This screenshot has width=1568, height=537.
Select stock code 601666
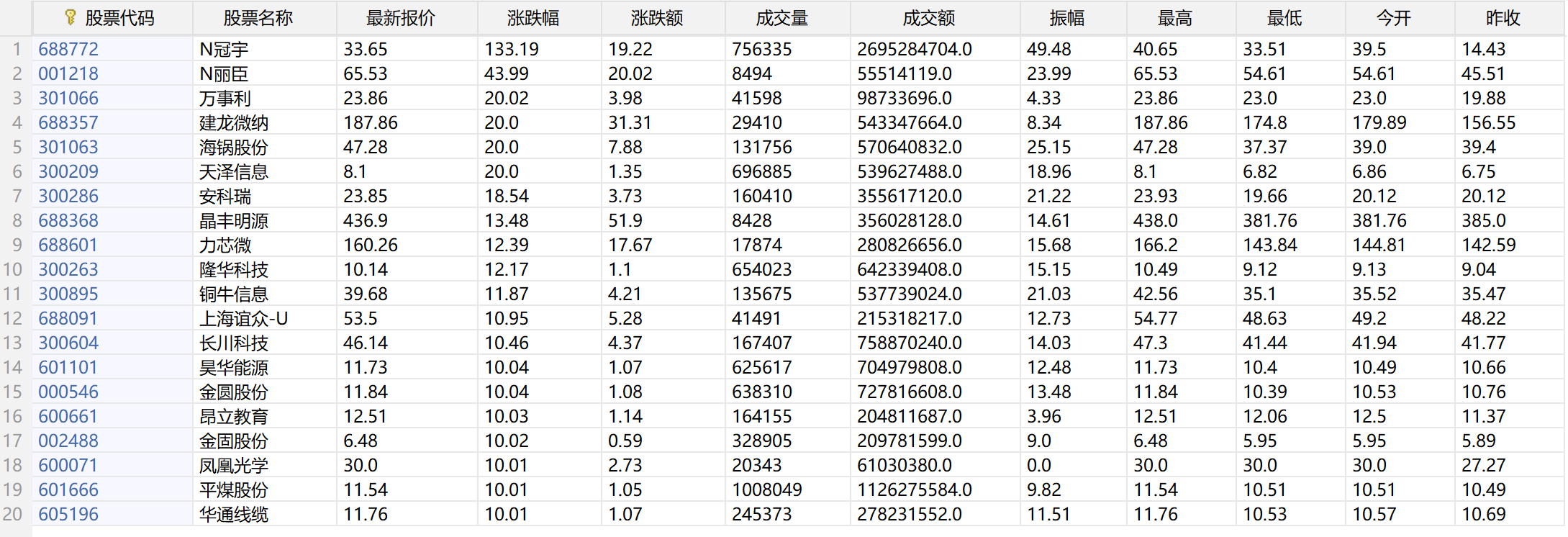pos(68,489)
